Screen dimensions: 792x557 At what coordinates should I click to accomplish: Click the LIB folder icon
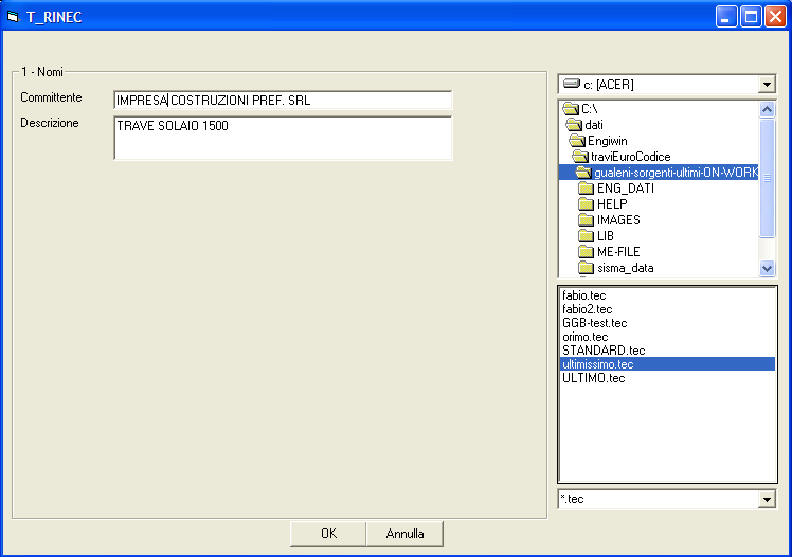click(x=586, y=237)
